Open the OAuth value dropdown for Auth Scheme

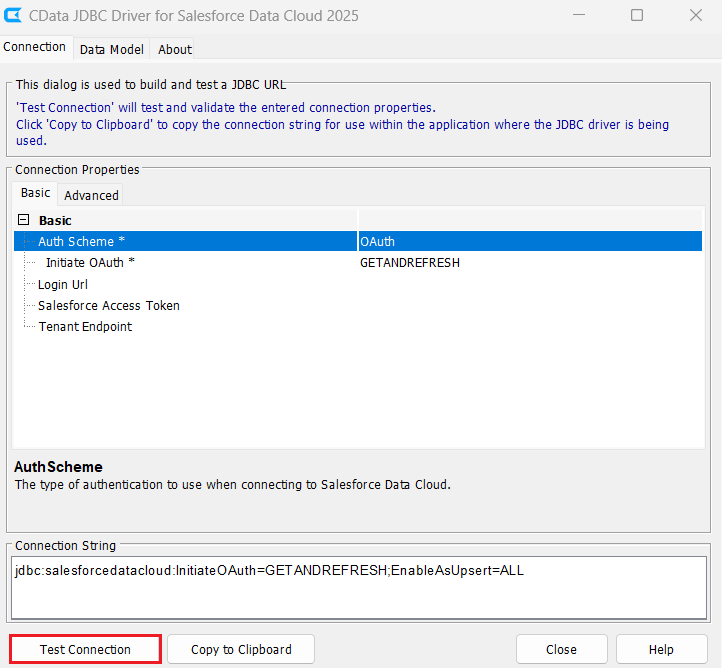click(x=529, y=241)
